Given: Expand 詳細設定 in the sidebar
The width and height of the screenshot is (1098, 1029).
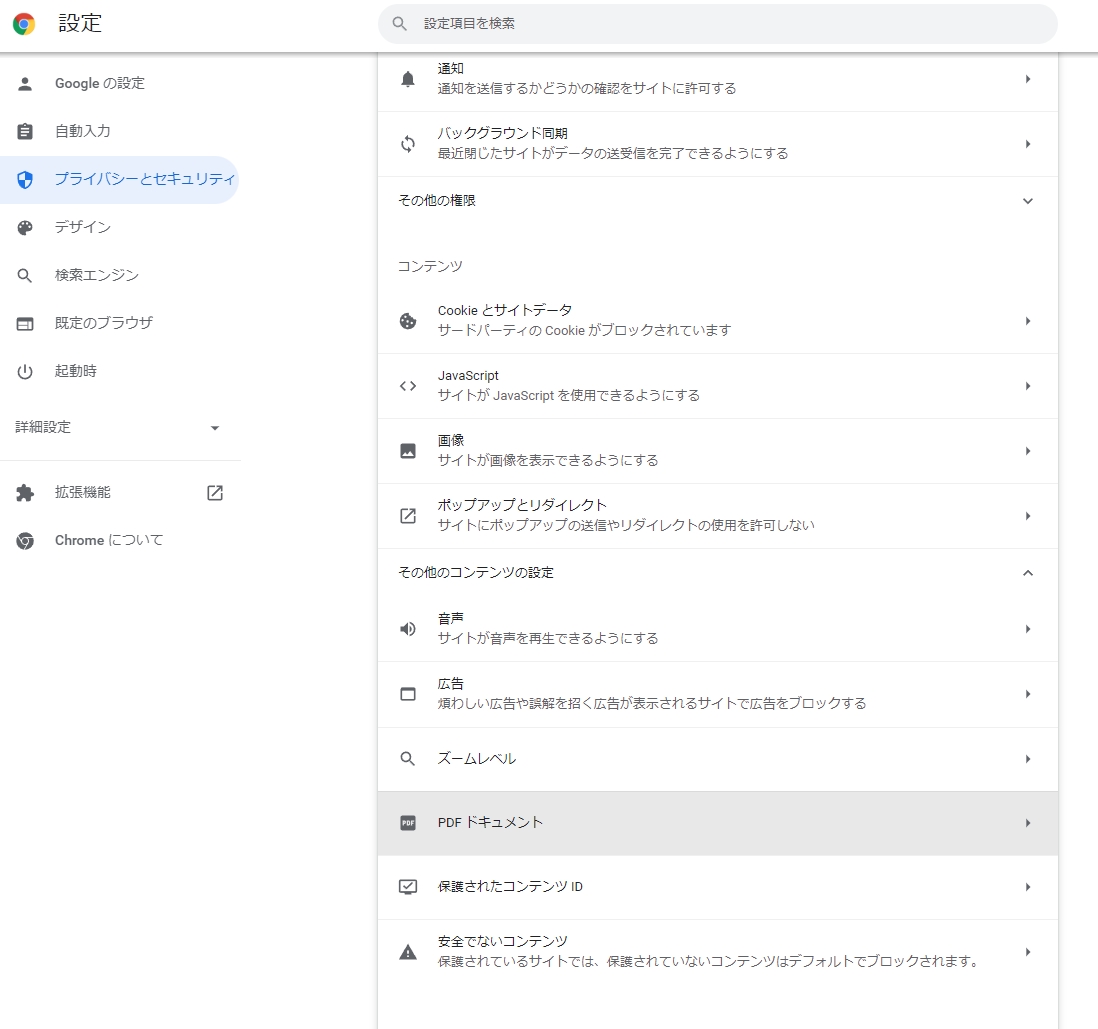Looking at the screenshot, I should pyautogui.click(x=215, y=428).
